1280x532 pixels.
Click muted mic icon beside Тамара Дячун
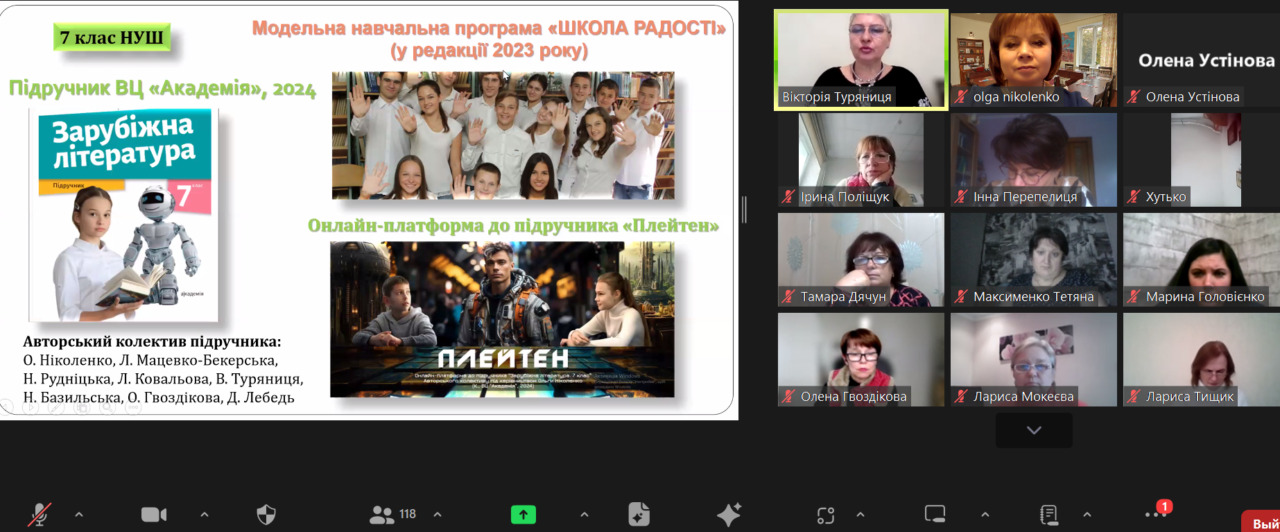point(789,297)
